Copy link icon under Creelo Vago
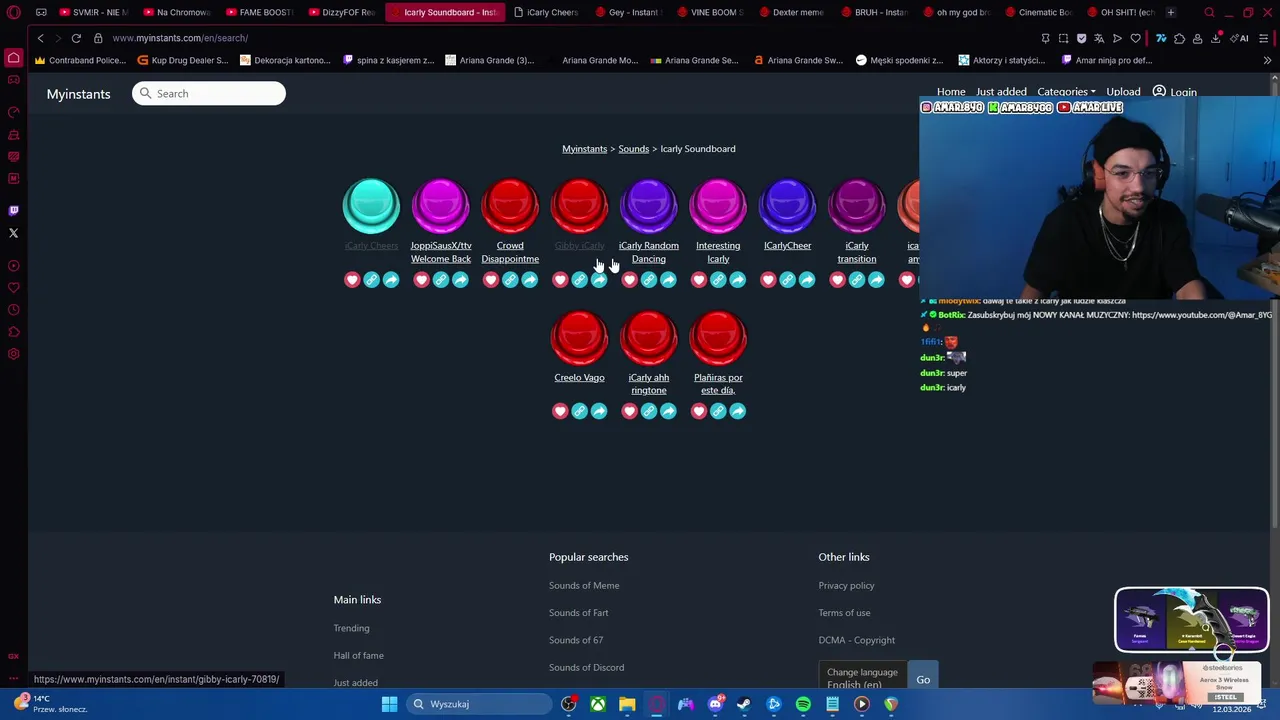1280x720 pixels. tap(579, 411)
